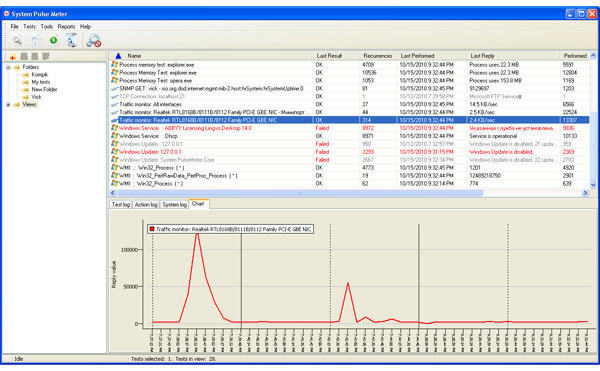This screenshot has height=371, width=600.
Task: Maximize the System Pulse Meter window
Action: pos(581,14)
